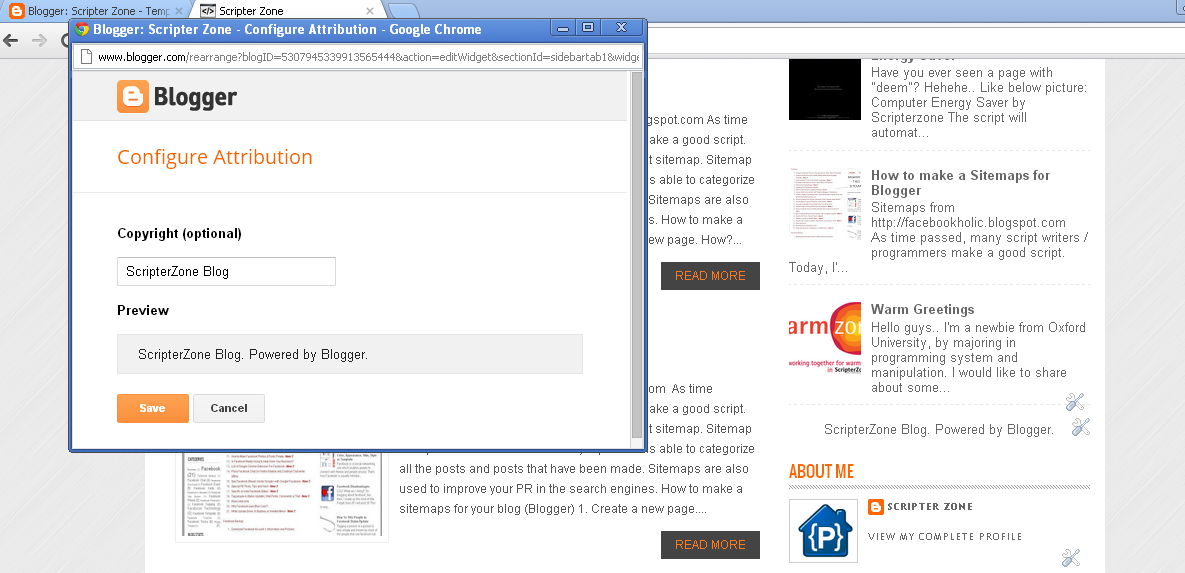Click the lower READ MORE button
Image resolution: width=1185 pixels, height=573 pixels.
710,545
